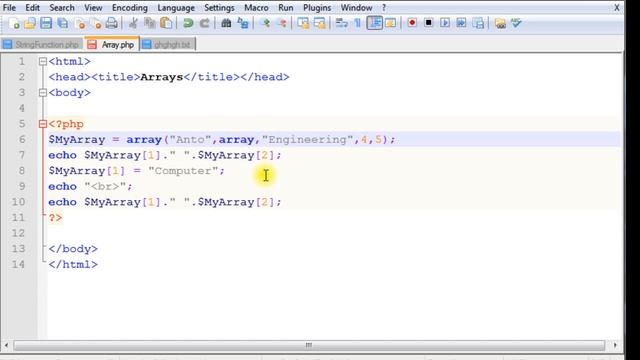Click the </html> tag on line 14
Screen dimensions: 640x360
click(73, 264)
